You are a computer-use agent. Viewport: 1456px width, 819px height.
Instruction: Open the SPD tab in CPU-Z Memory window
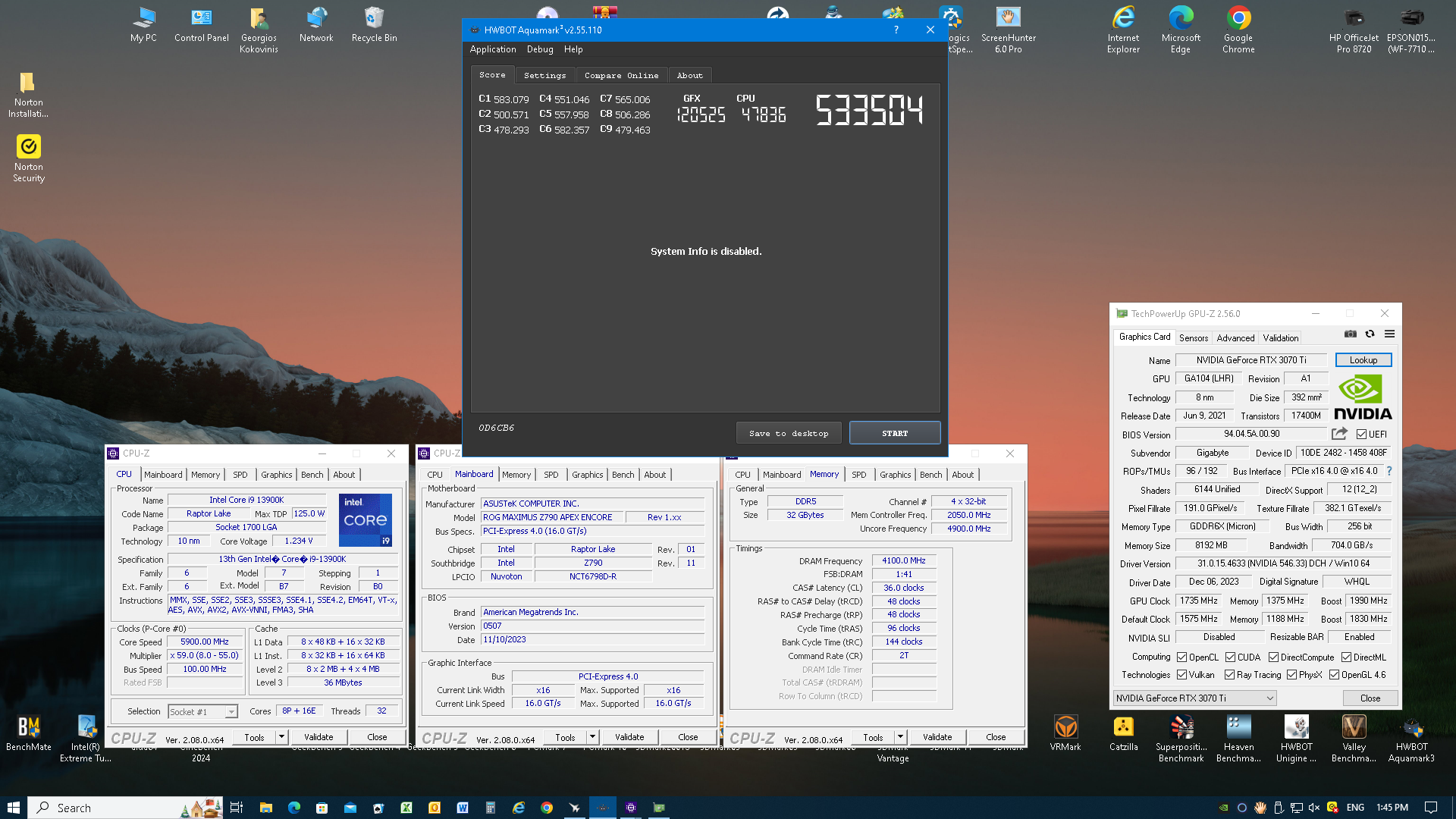[858, 475]
